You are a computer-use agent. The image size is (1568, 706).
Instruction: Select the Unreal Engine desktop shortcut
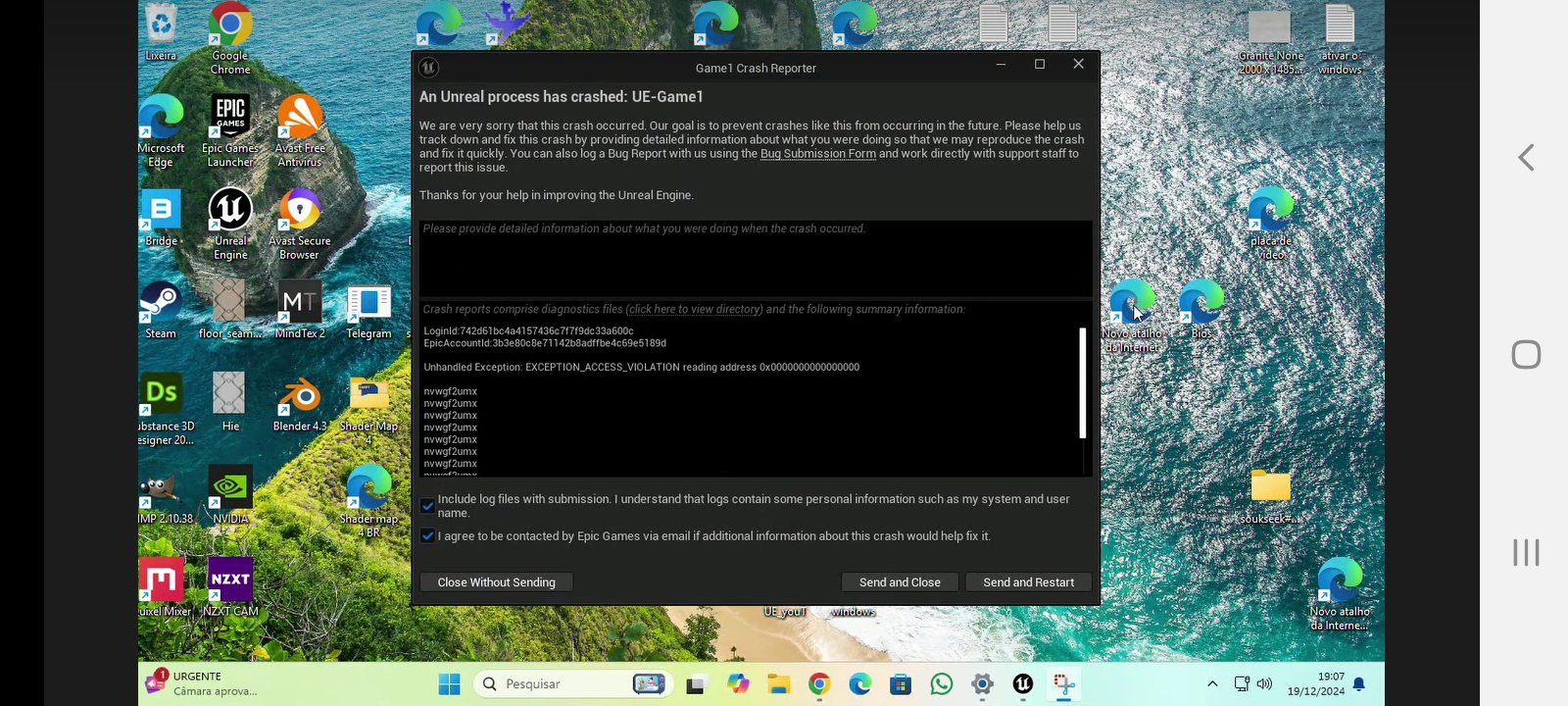click(230, 224)
